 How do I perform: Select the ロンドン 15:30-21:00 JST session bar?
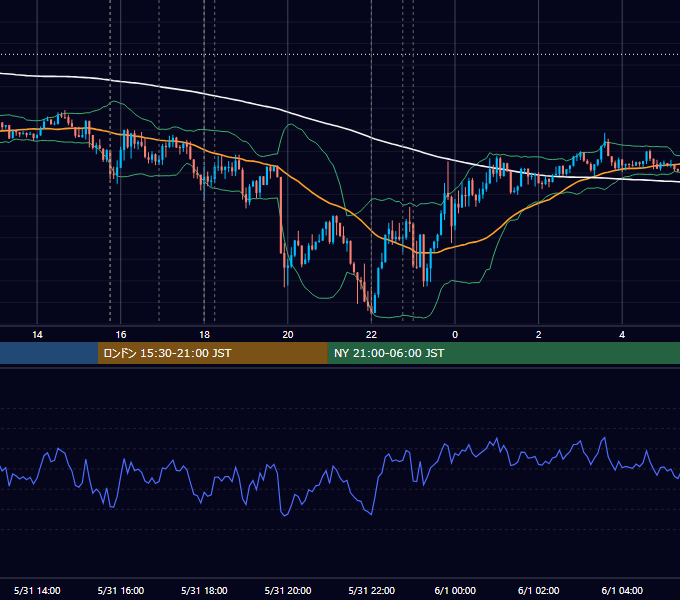tap(212, 353)
